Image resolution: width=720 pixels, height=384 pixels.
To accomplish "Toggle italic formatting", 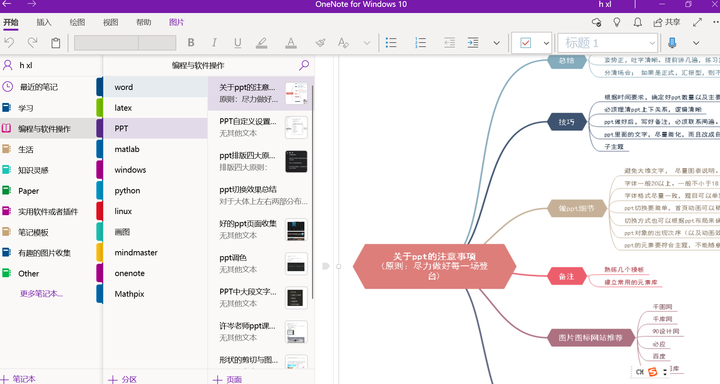I will click(214, 43).
